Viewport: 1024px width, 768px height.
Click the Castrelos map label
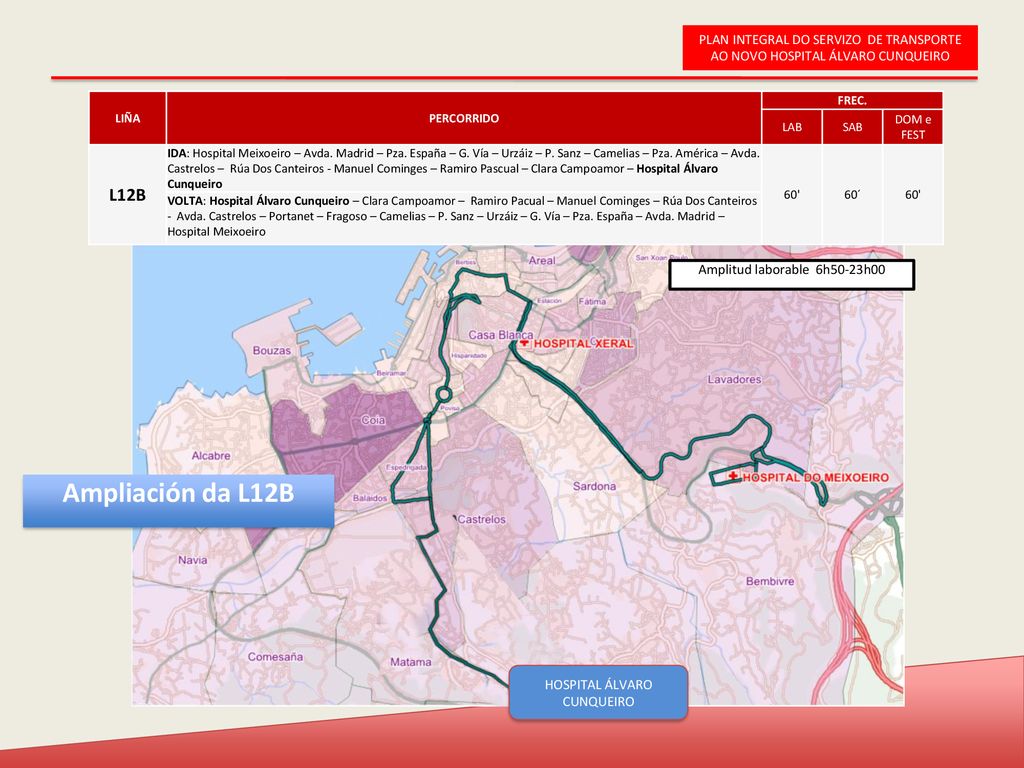(481, 520)
